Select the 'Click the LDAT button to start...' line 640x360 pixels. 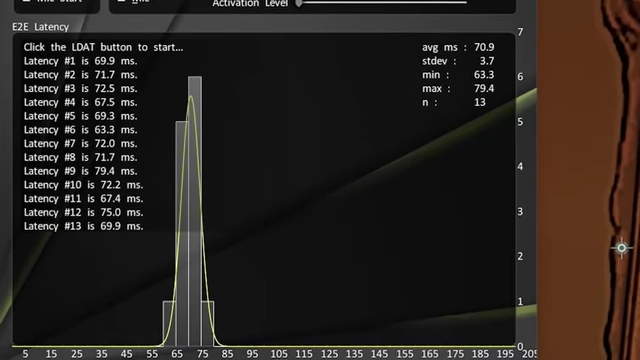point(103,47)
